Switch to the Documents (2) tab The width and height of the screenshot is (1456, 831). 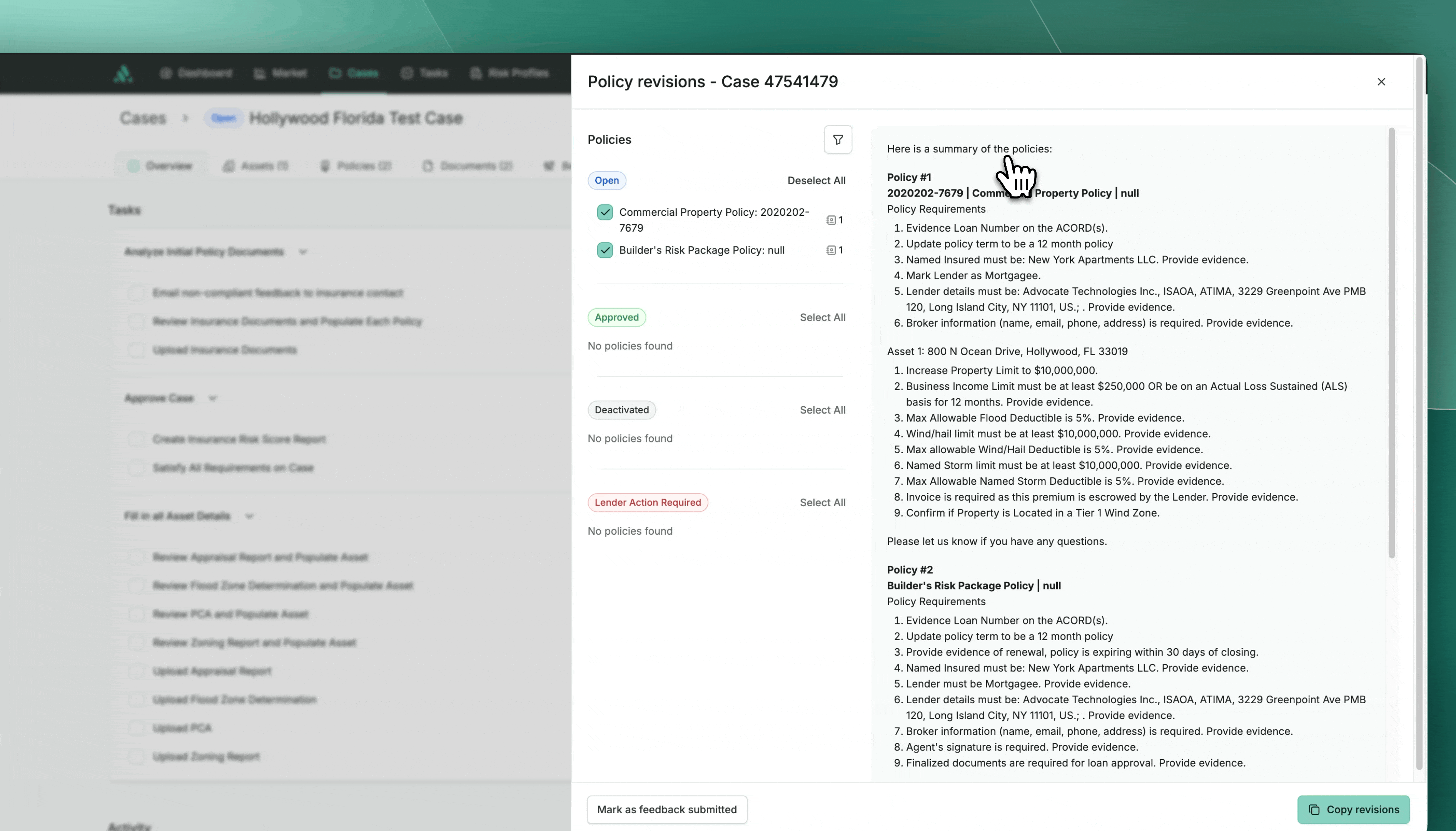(468, 166)
